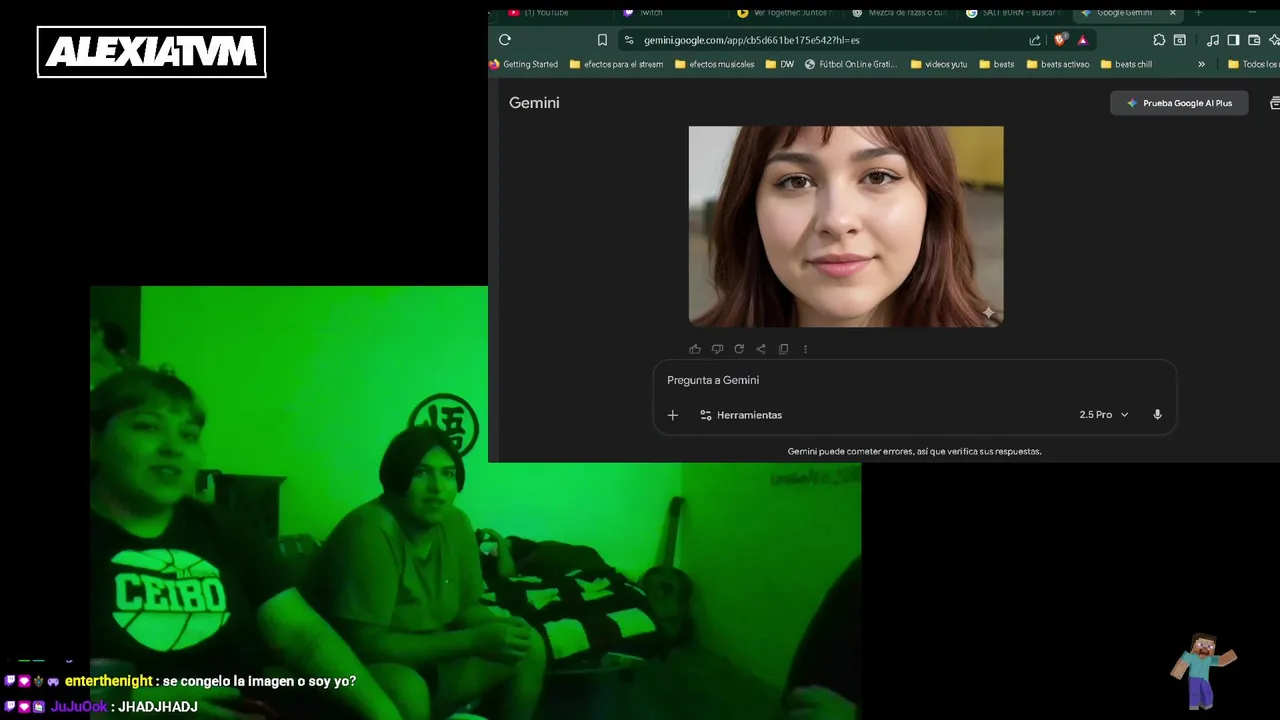1280x720 pixels.
Task: Click the Pregunta a Gemini input field
Action: (914, 380)
